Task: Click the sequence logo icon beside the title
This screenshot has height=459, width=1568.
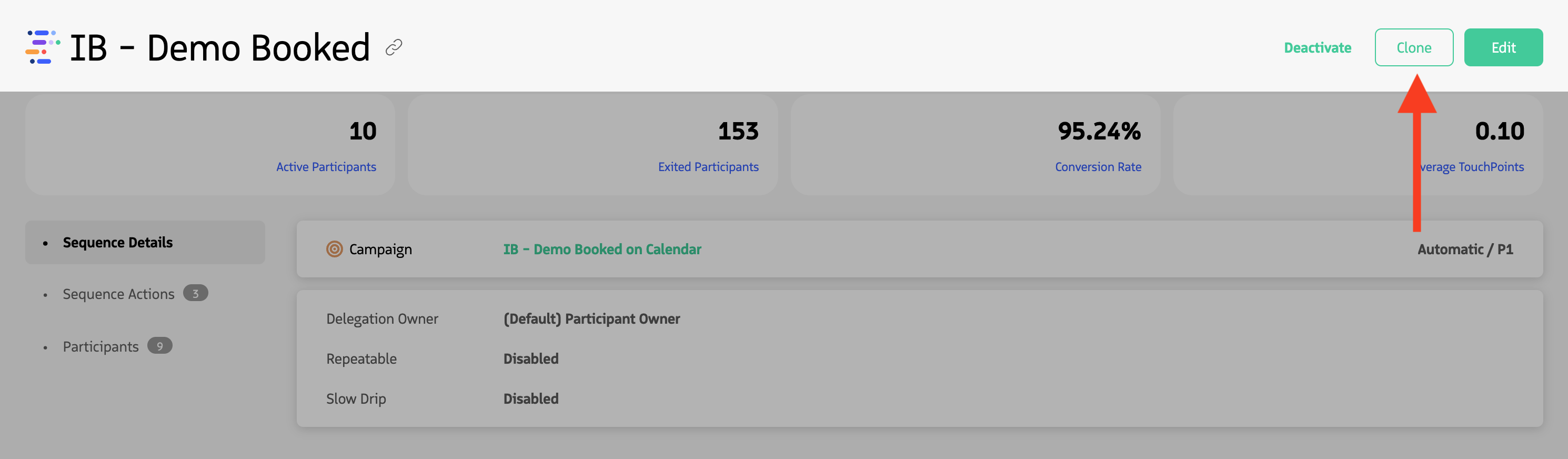Action: coord(41,46)
